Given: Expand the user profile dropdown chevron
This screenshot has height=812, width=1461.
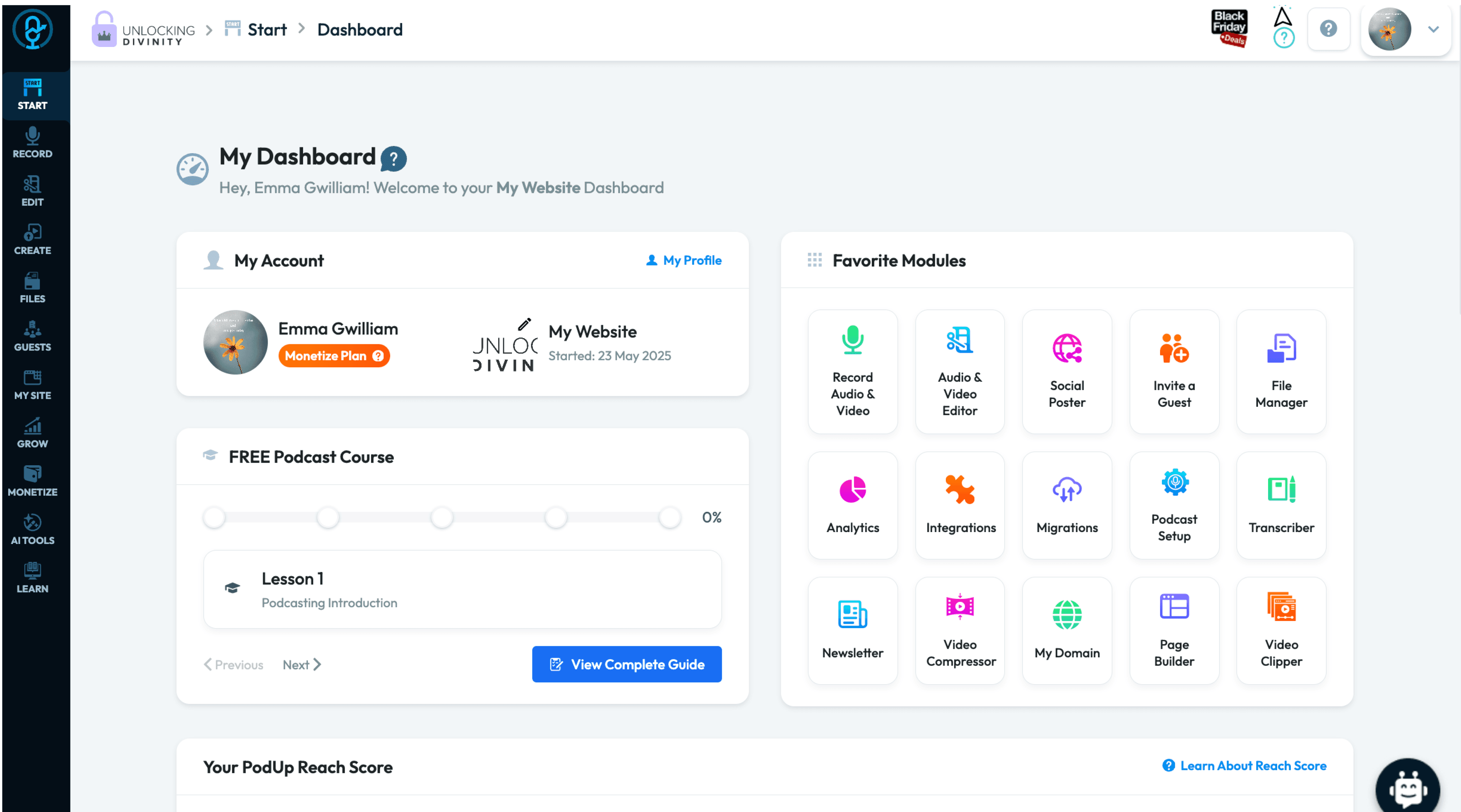Looking at the screenshot, I should click(x=1433, y=30).
